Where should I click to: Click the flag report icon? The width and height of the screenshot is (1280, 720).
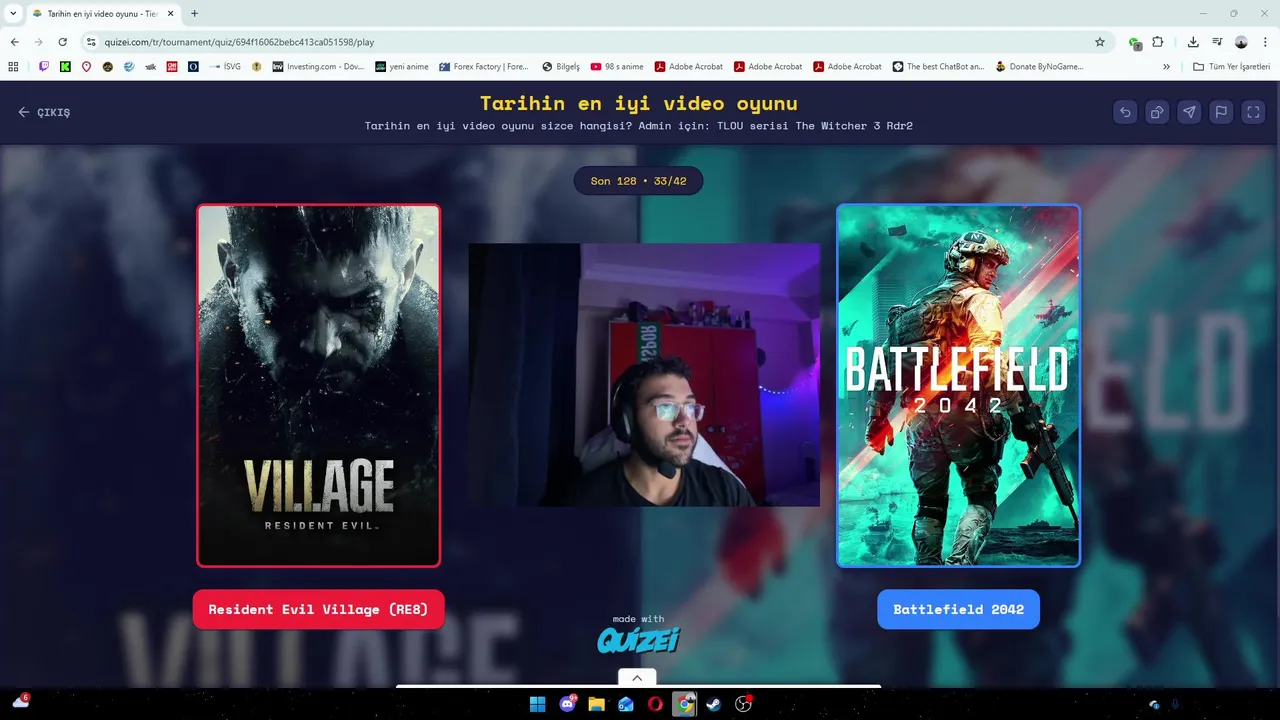click(x=1221, y=112)
